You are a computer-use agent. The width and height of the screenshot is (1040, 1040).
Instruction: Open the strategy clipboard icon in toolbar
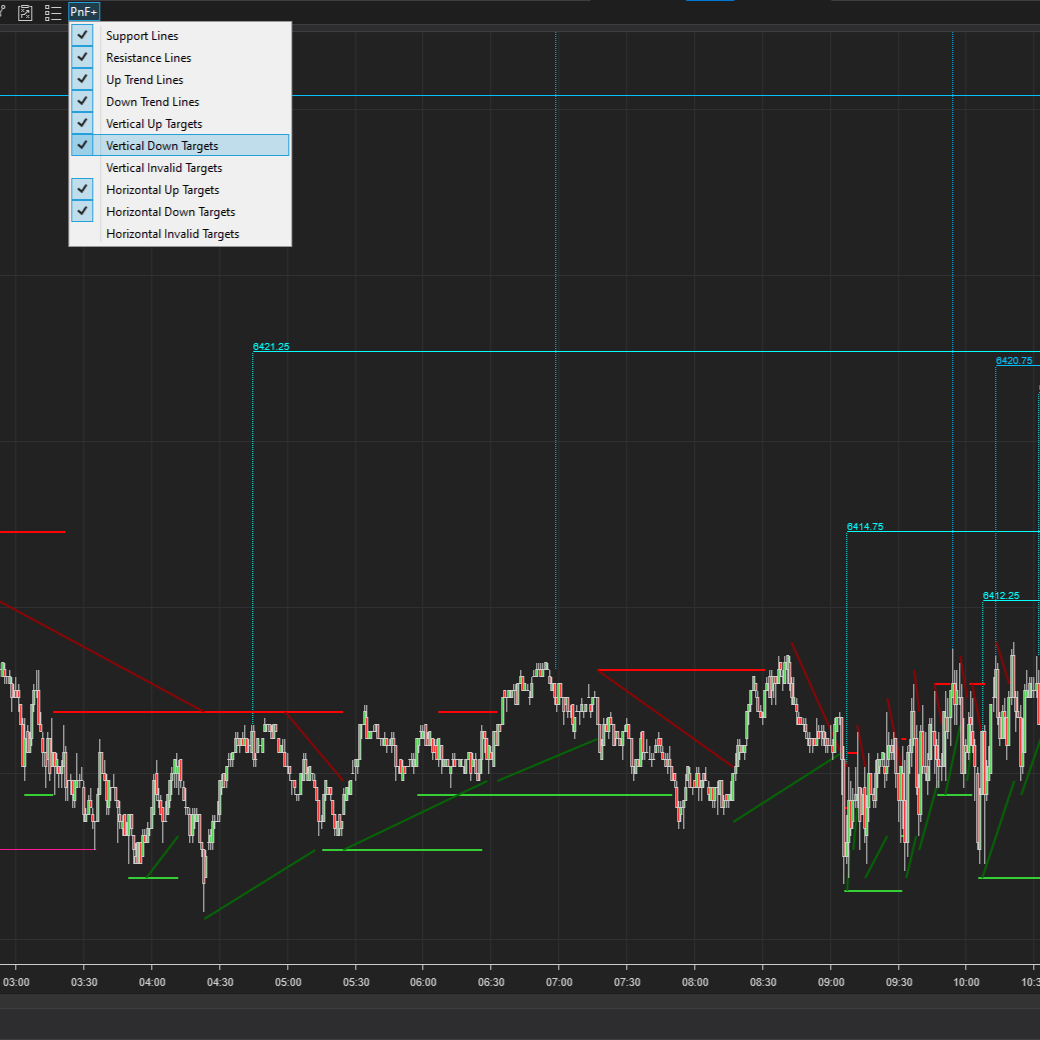tap(26, 12)
